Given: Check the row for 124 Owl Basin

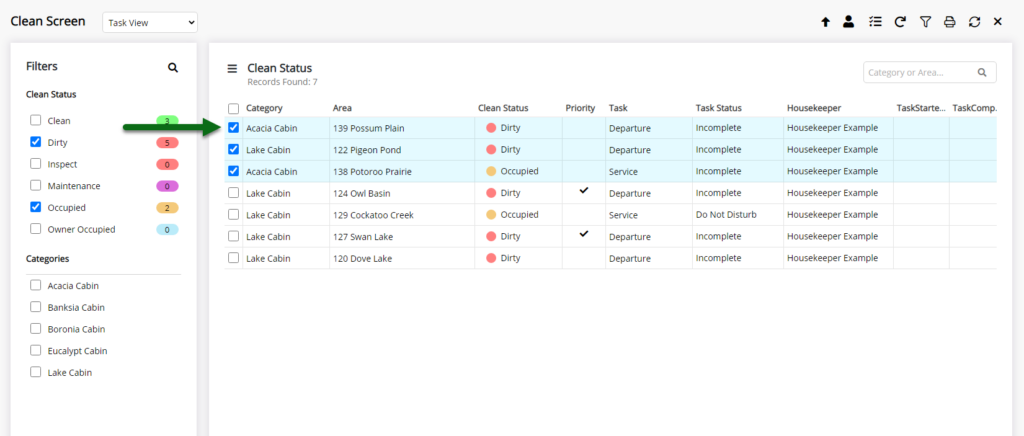Looking at the screenshot, I should coord(234,193).
